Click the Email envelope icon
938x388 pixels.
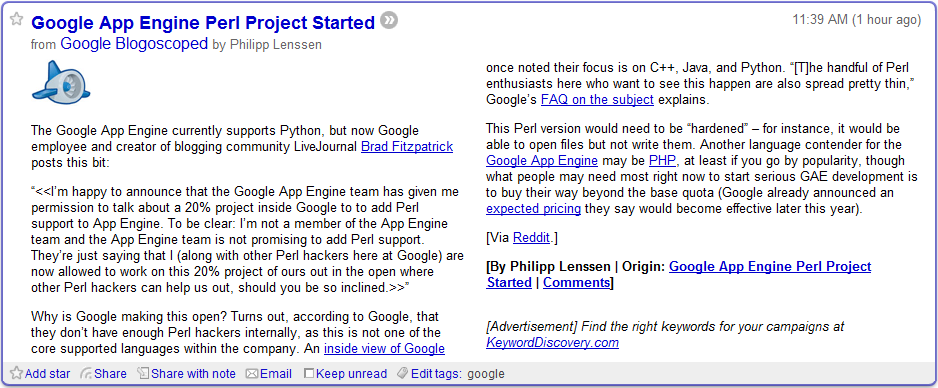coord(252,374)
